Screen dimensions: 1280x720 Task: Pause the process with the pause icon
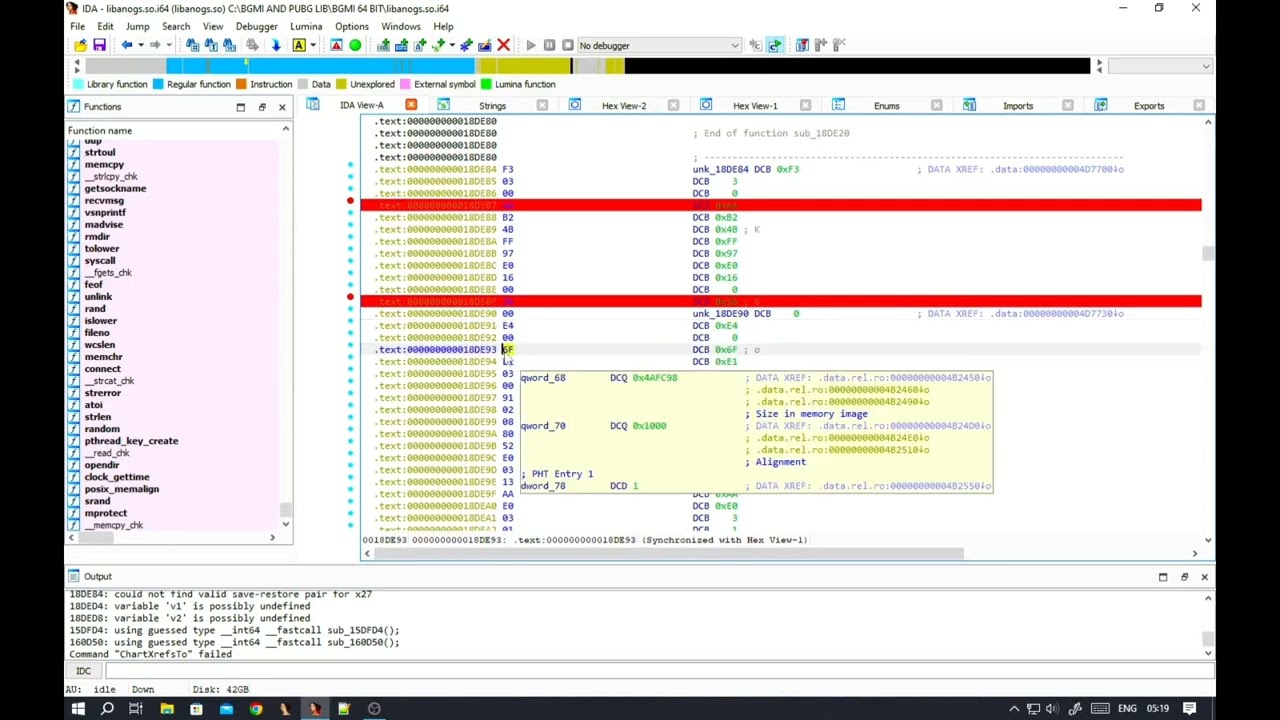(549, 45)
